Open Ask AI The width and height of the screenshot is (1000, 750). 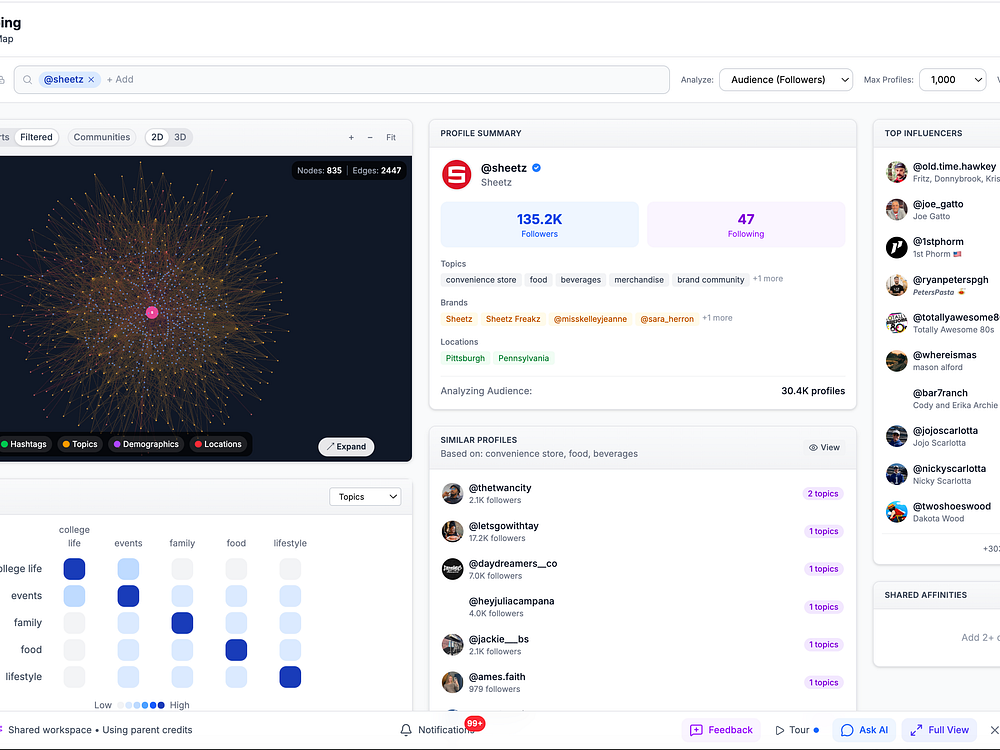coord(864,730)
